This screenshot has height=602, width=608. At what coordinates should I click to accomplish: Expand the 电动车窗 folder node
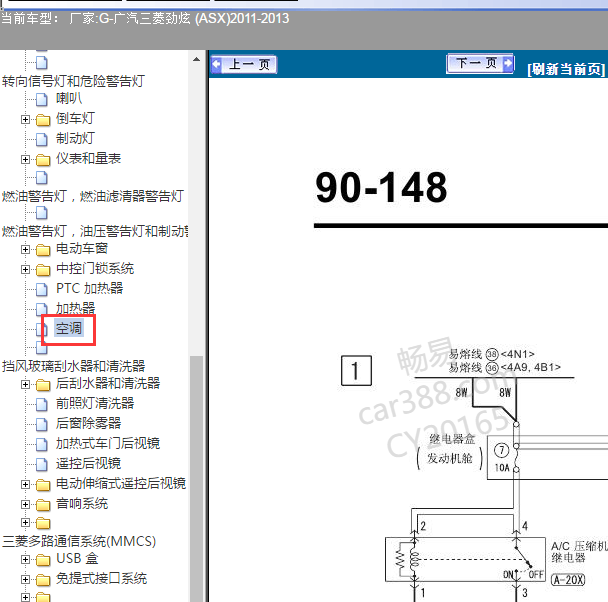click(25, 249)
